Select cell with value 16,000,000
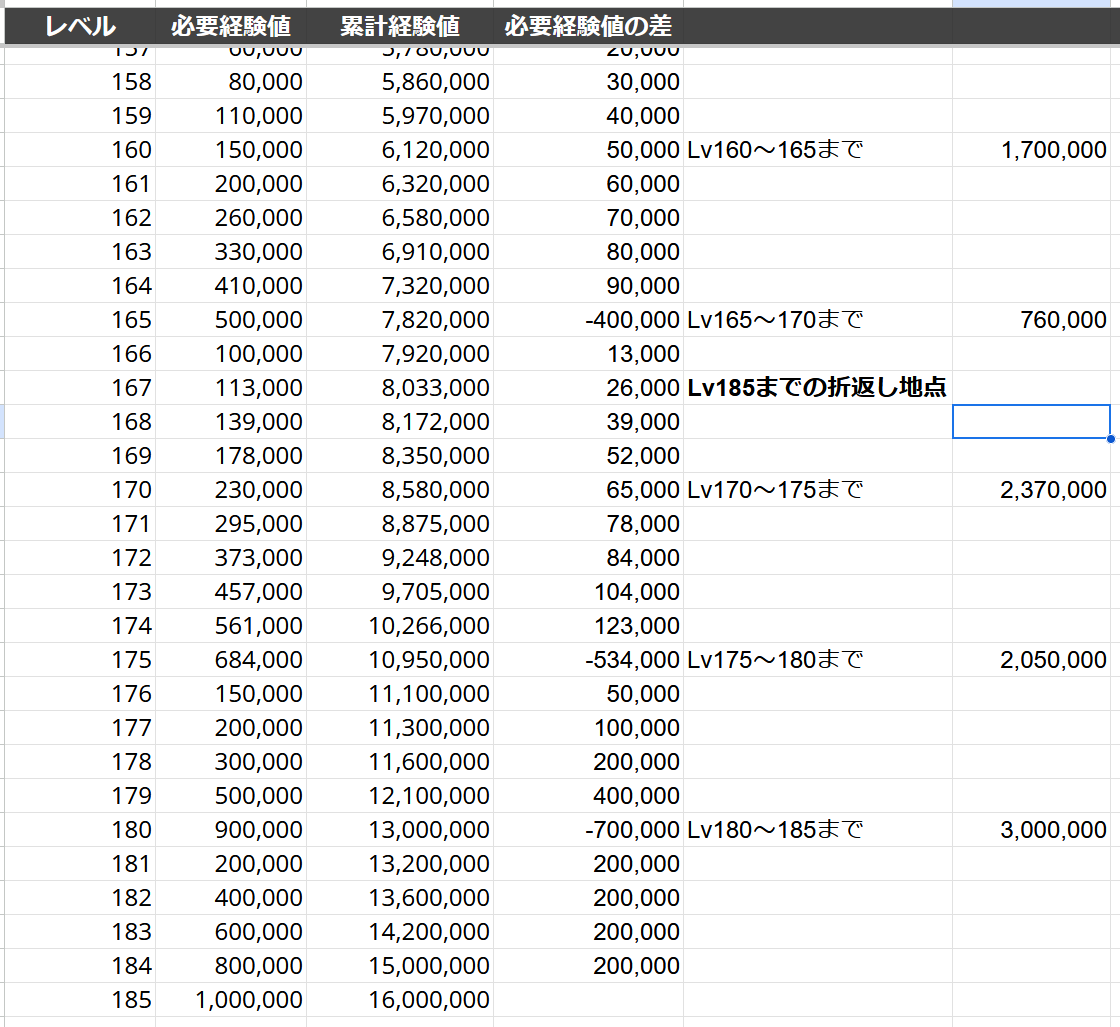Viewport: 1120px width, 1027px height. tap(400, 1000)
